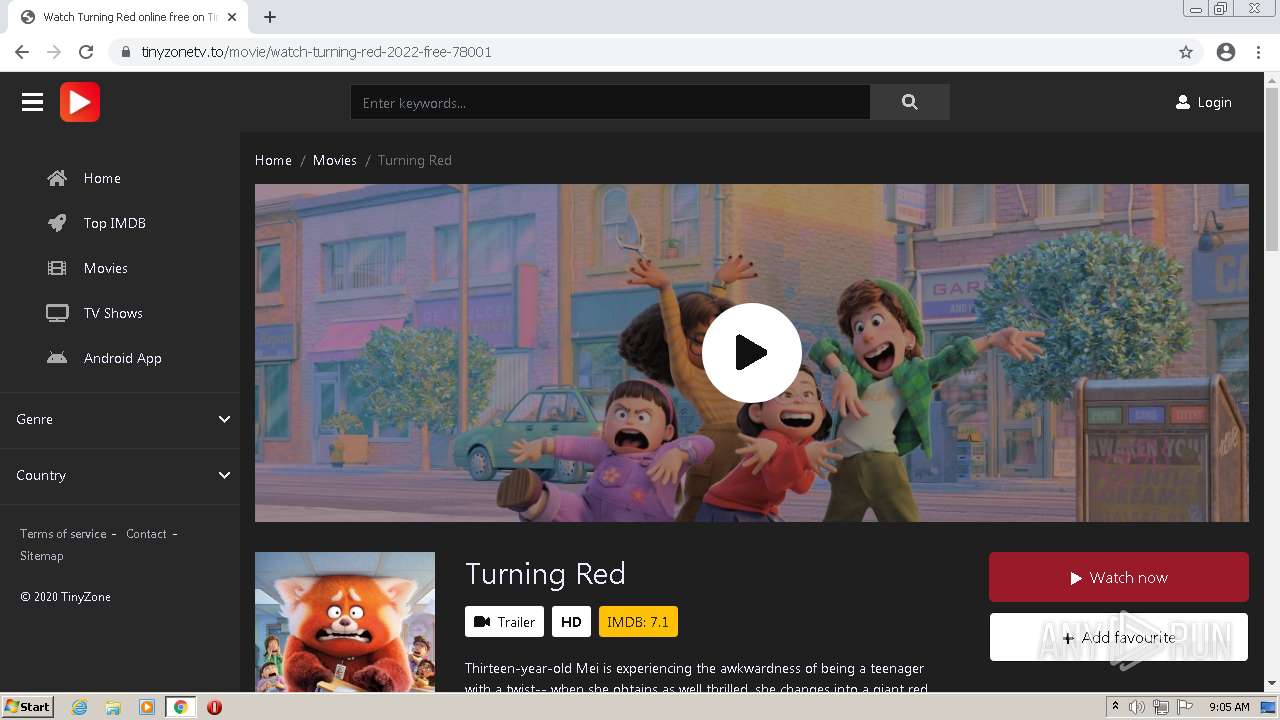The width and height of the screenshot is (1280, 720).
Task: Click the Movies film strip icon
Action: (57, 268)
